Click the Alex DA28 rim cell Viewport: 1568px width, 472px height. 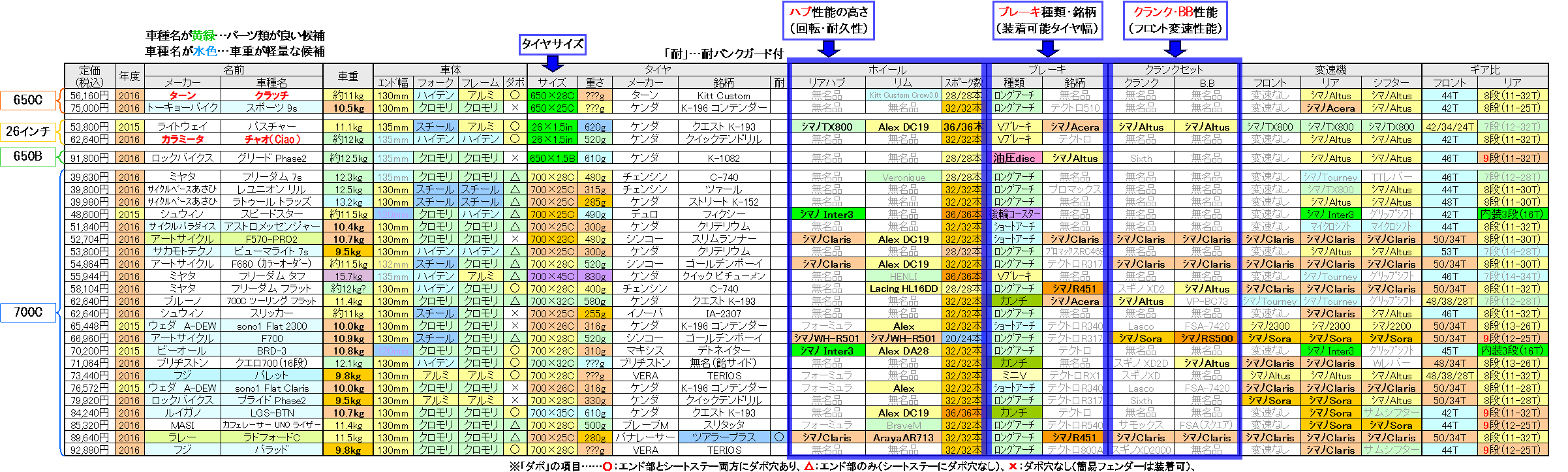click(x=904, y=351)
